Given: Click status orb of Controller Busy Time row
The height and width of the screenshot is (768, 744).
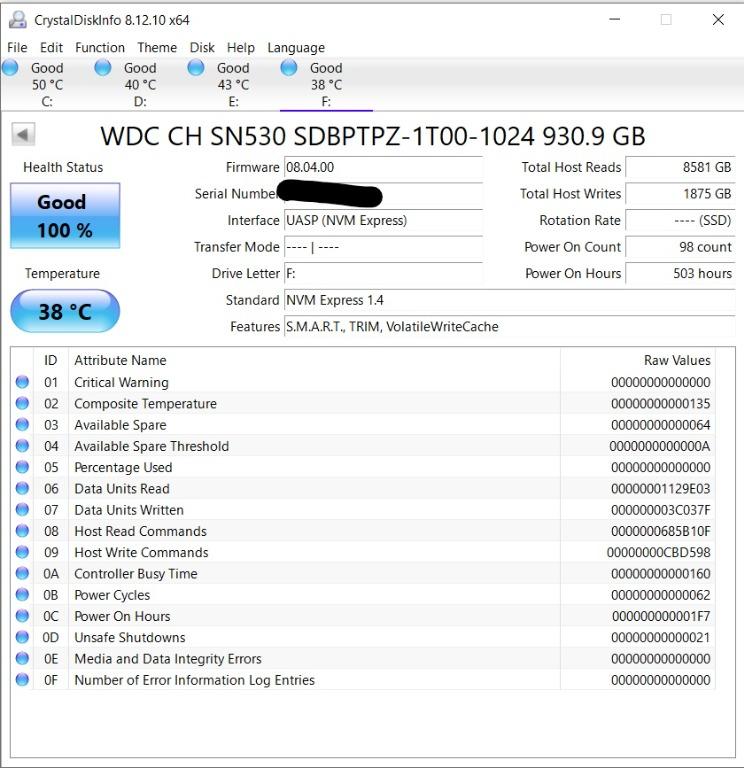Looking at the screenshot, I should pos(22,573).
